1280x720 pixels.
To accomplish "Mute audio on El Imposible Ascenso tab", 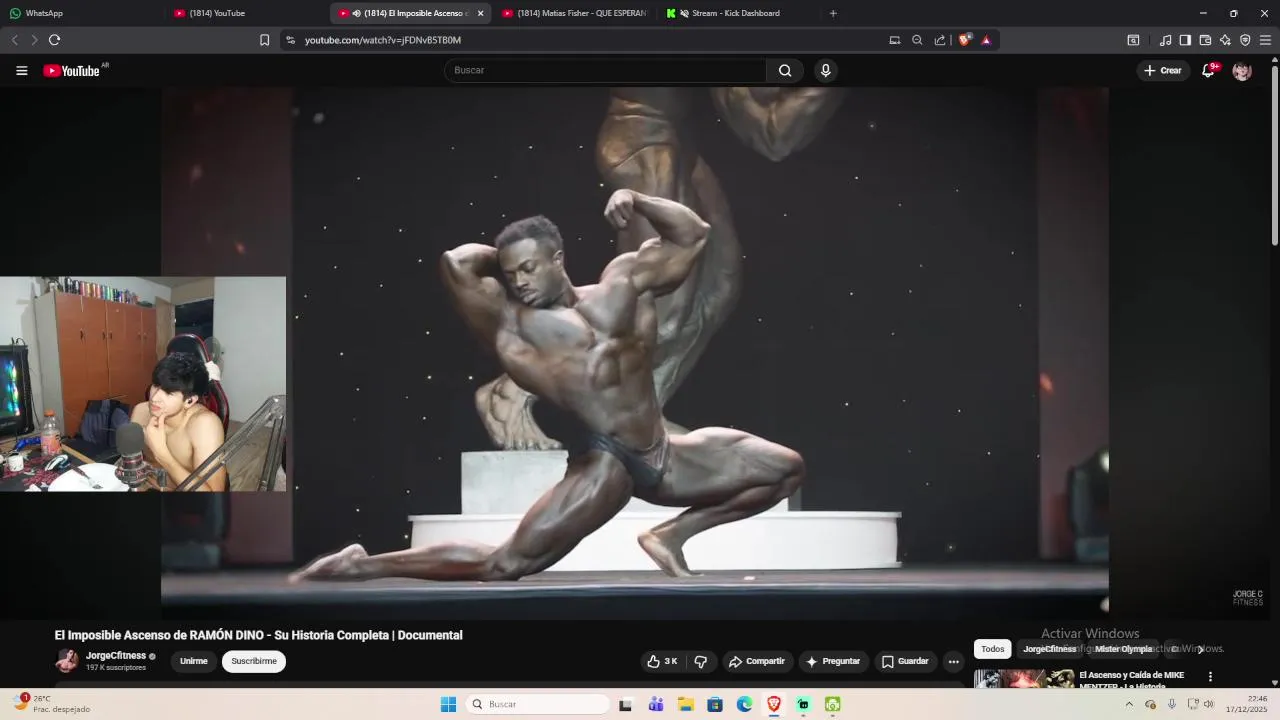I will click(x=356, y=13).
